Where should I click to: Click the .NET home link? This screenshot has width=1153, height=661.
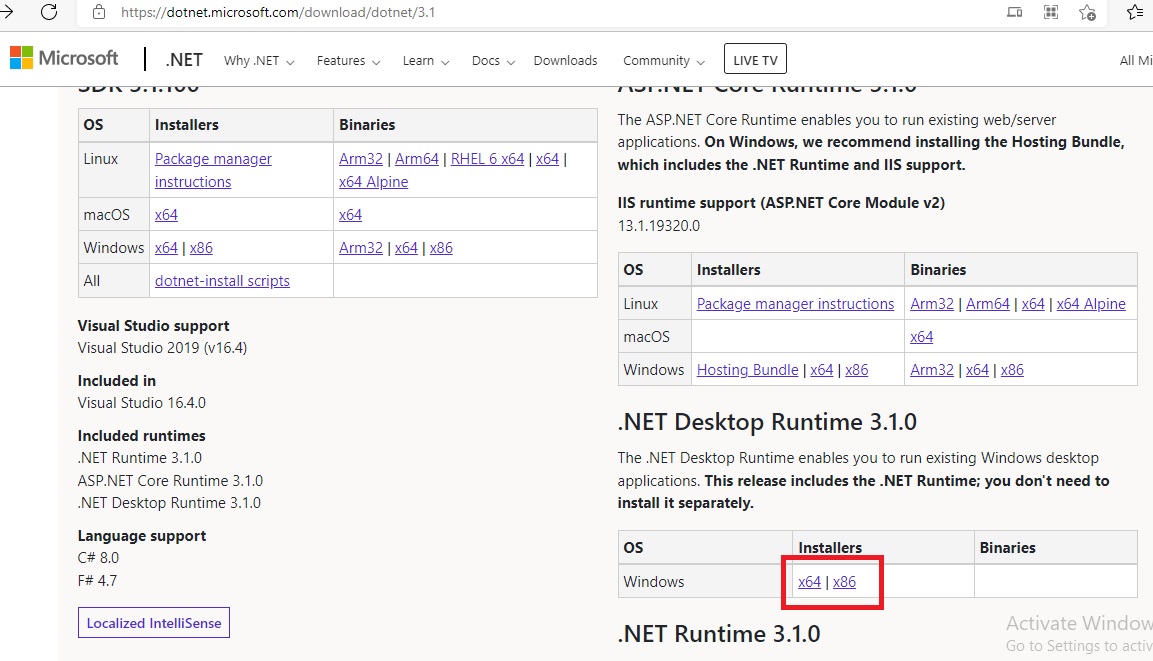[184, 60]
